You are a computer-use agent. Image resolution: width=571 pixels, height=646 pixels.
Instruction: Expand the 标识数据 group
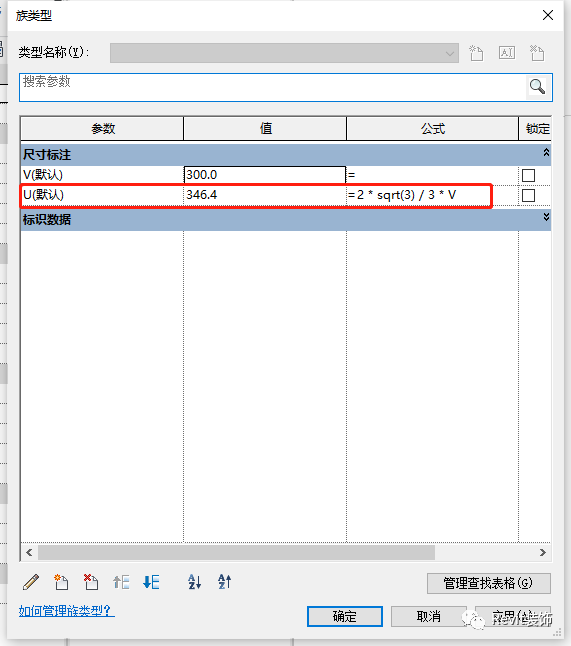coord(546,217)
